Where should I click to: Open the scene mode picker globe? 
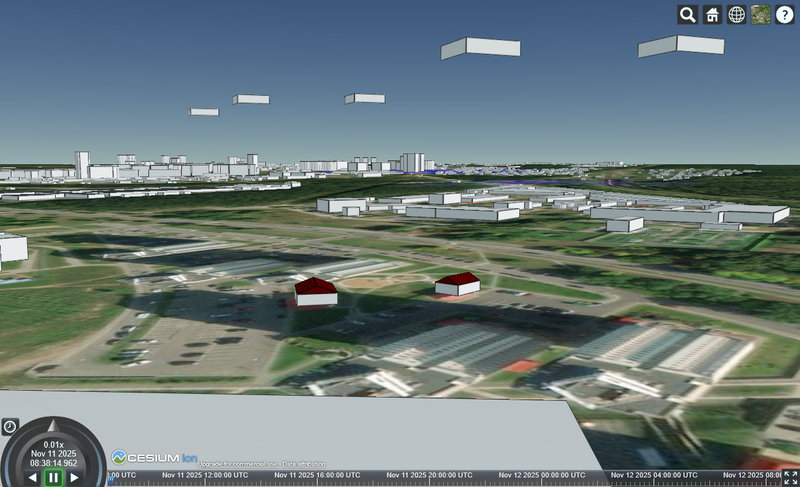coord(736,15)
